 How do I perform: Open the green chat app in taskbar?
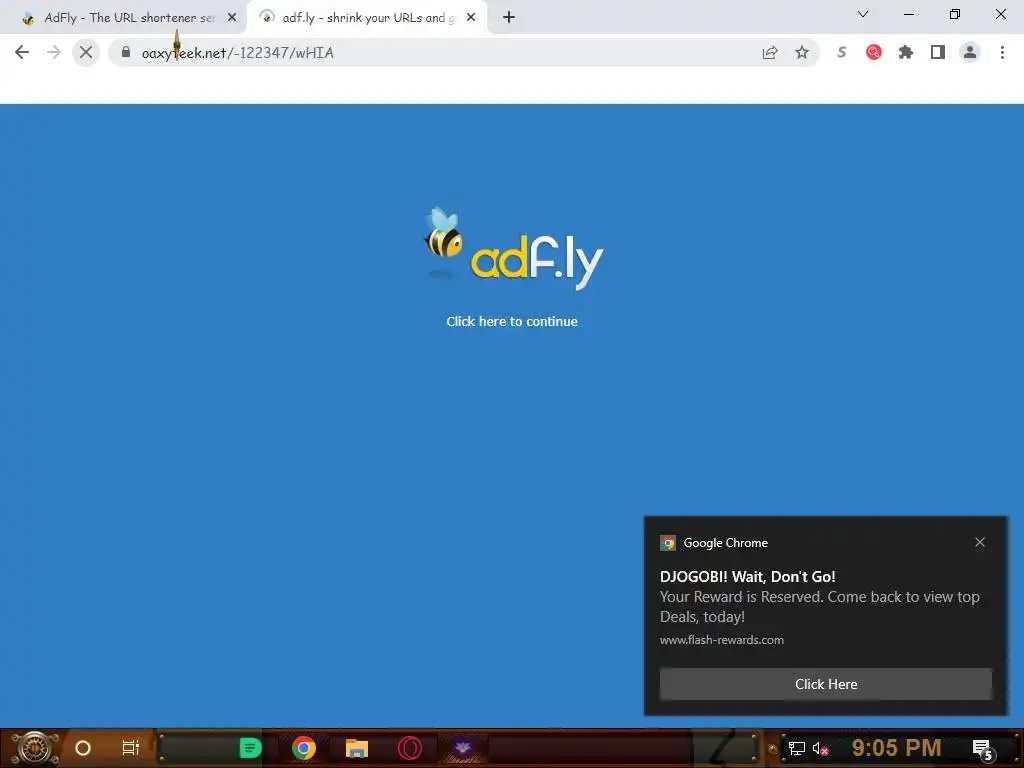pos(250,748)
